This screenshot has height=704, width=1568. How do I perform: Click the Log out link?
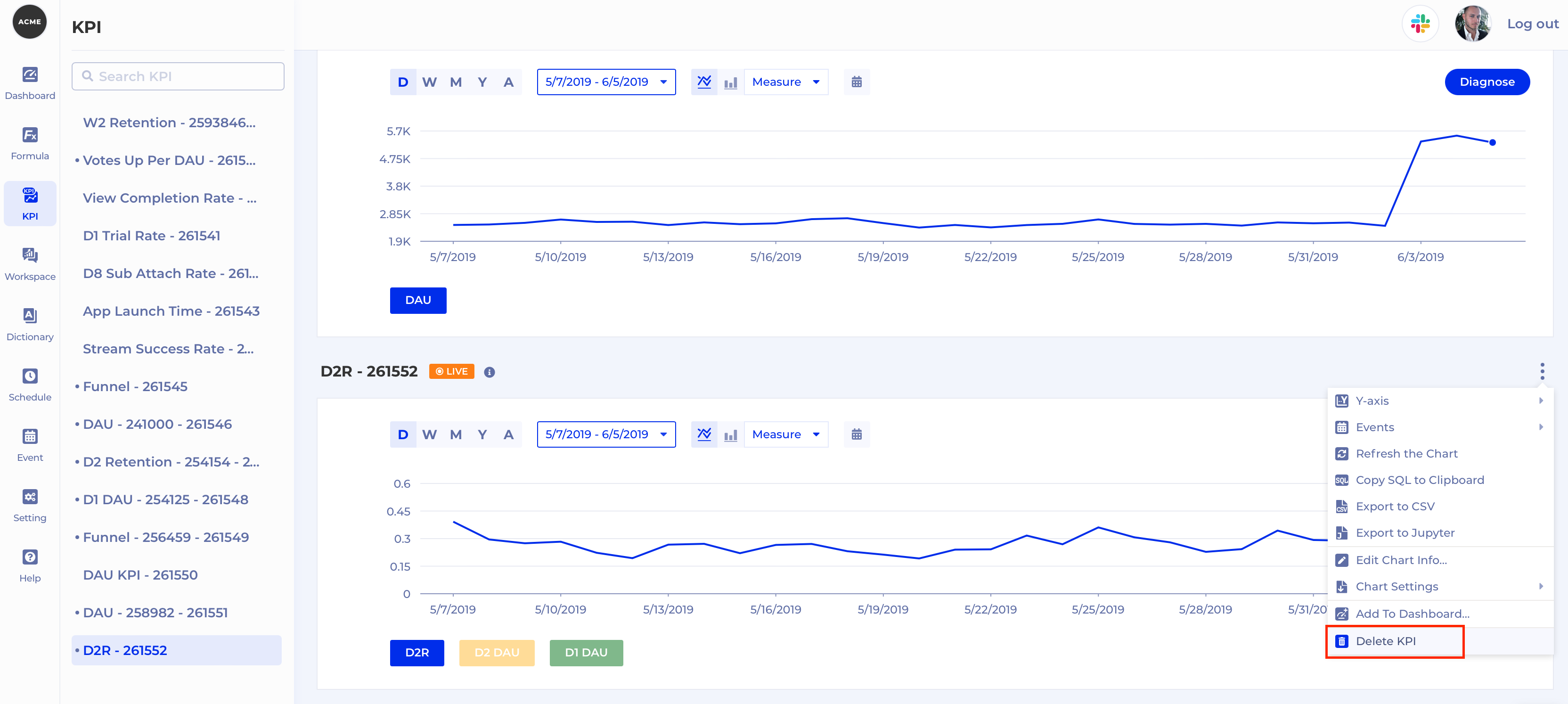pyautogui.click(x=1532, y=24)
